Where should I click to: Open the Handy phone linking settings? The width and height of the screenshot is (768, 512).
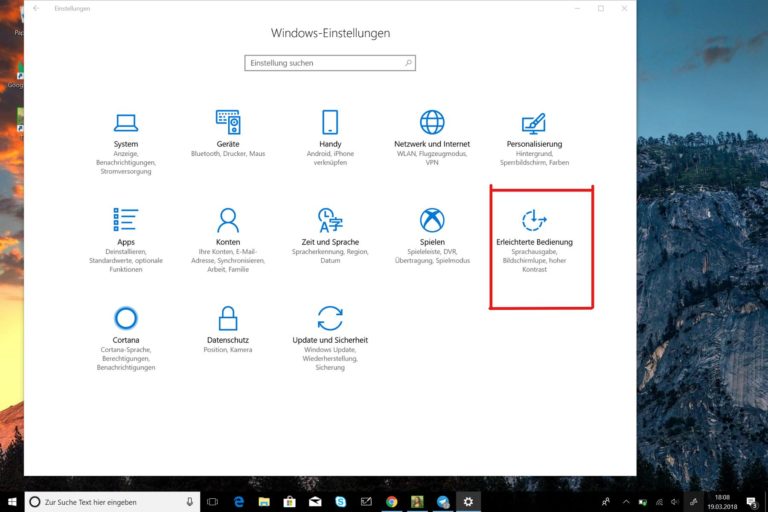tap(330, 138)
